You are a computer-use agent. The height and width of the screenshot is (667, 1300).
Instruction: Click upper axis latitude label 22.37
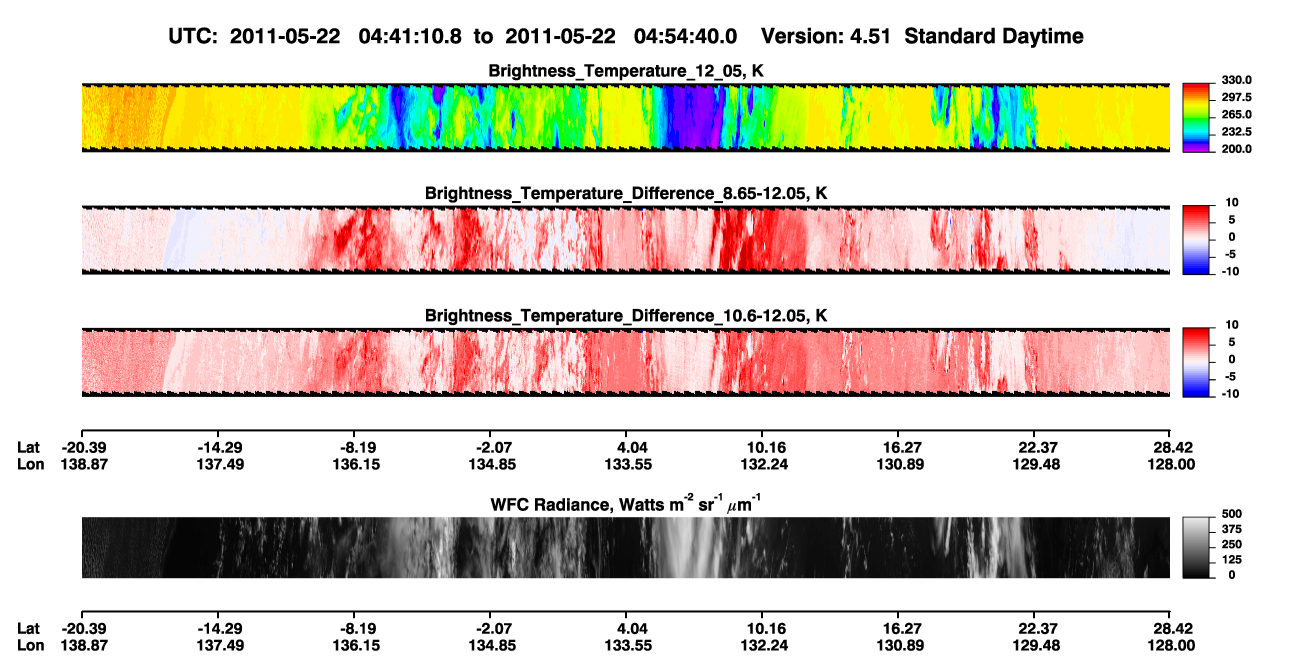[1035, 447]
